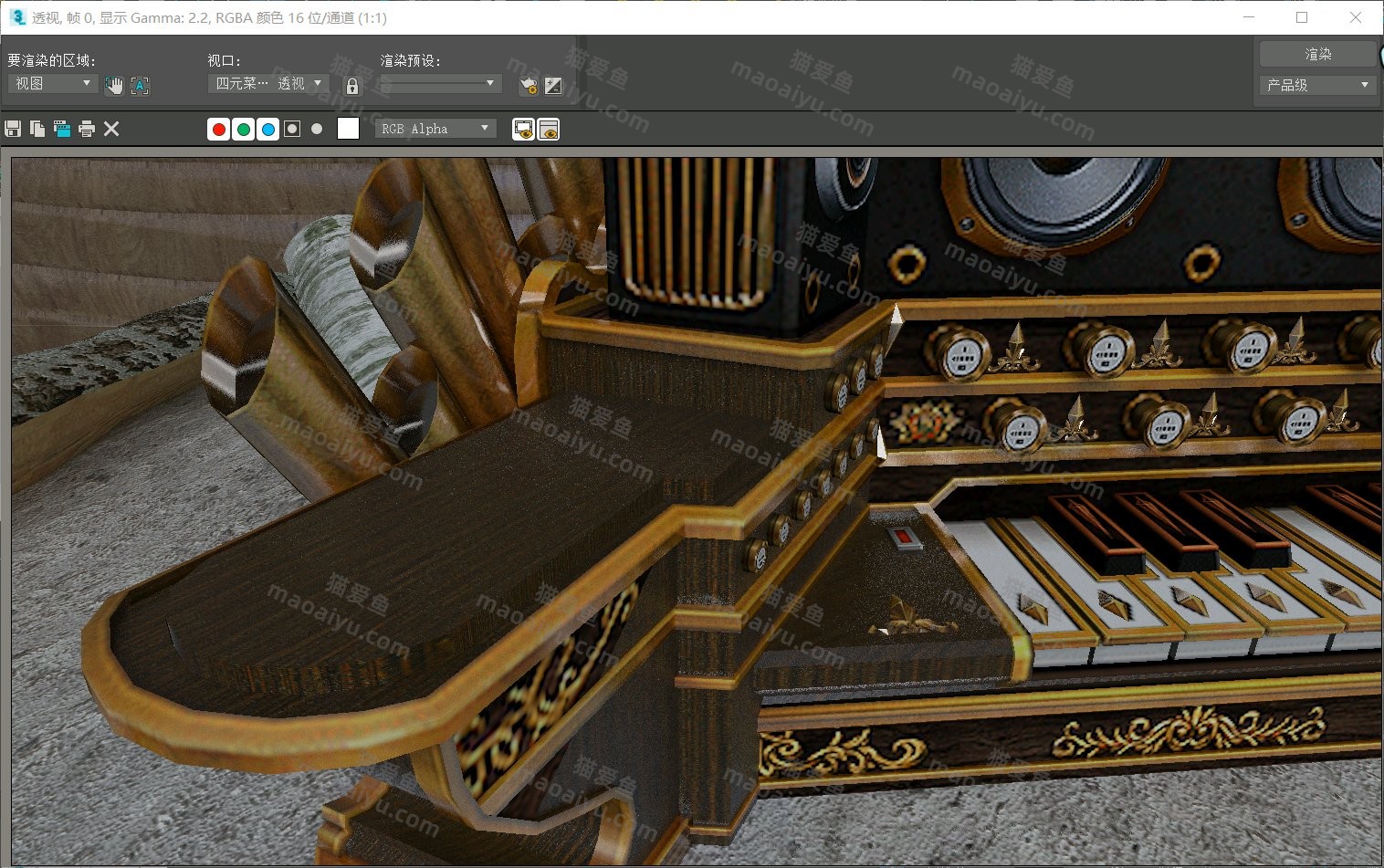Click the Save Image disk icon
The height and width of the screenshot is (868, 1384).
pyautogui.click(x=13, y=129)
